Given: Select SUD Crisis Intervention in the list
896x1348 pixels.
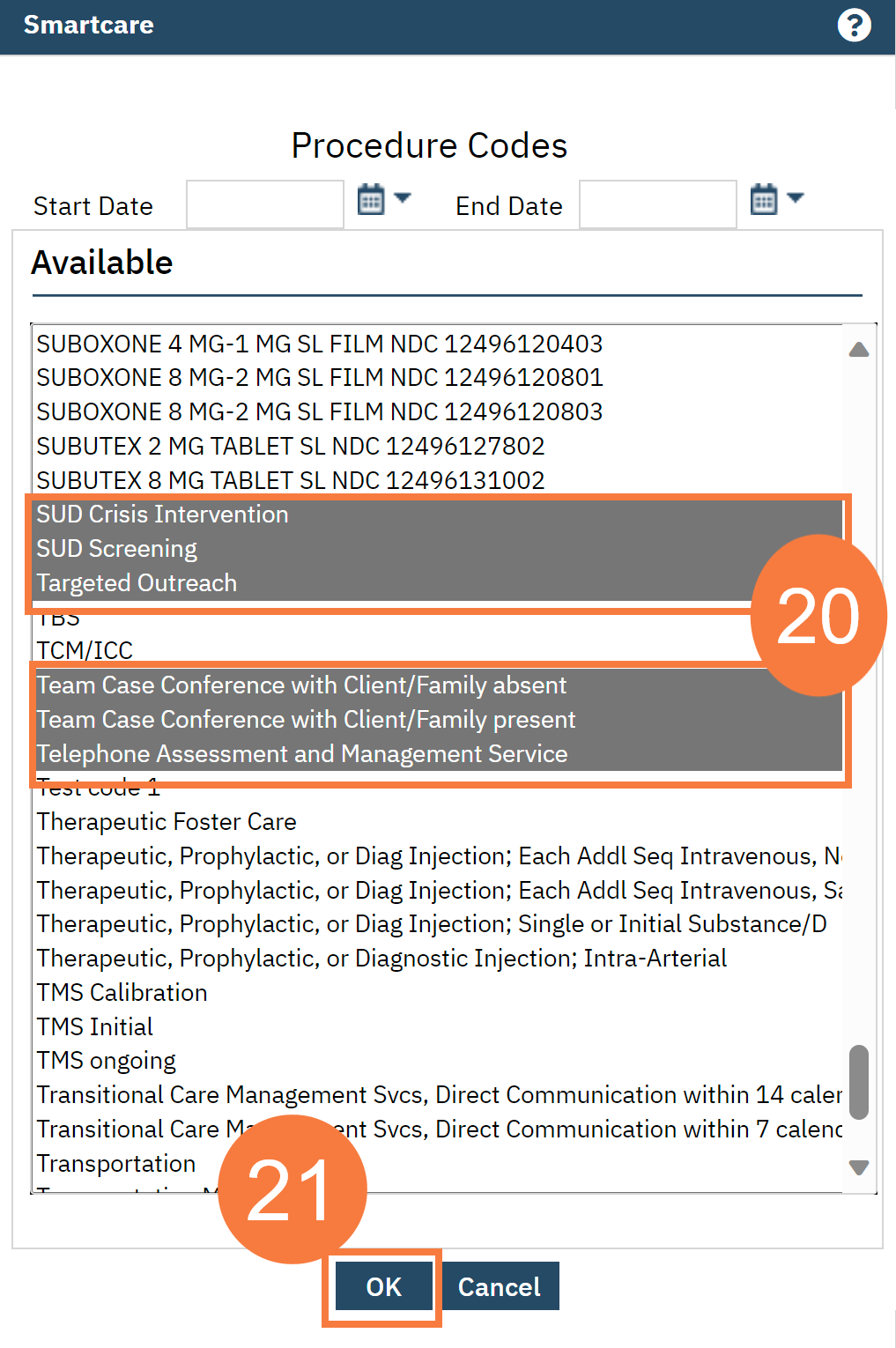Looking at the screenshot, I should coord(163,515).
